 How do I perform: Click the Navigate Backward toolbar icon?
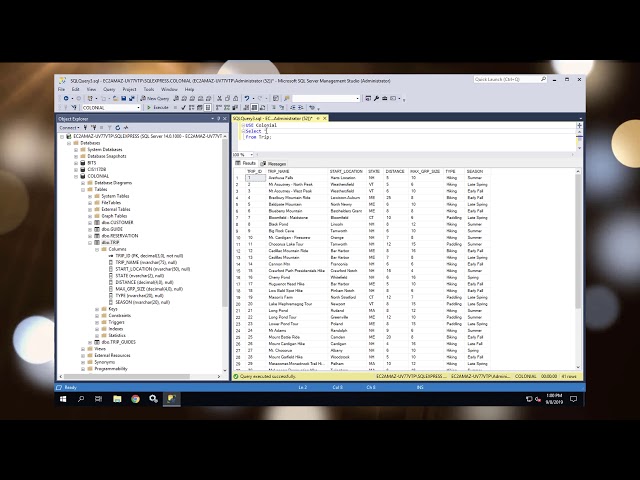(x=66, y=98)
